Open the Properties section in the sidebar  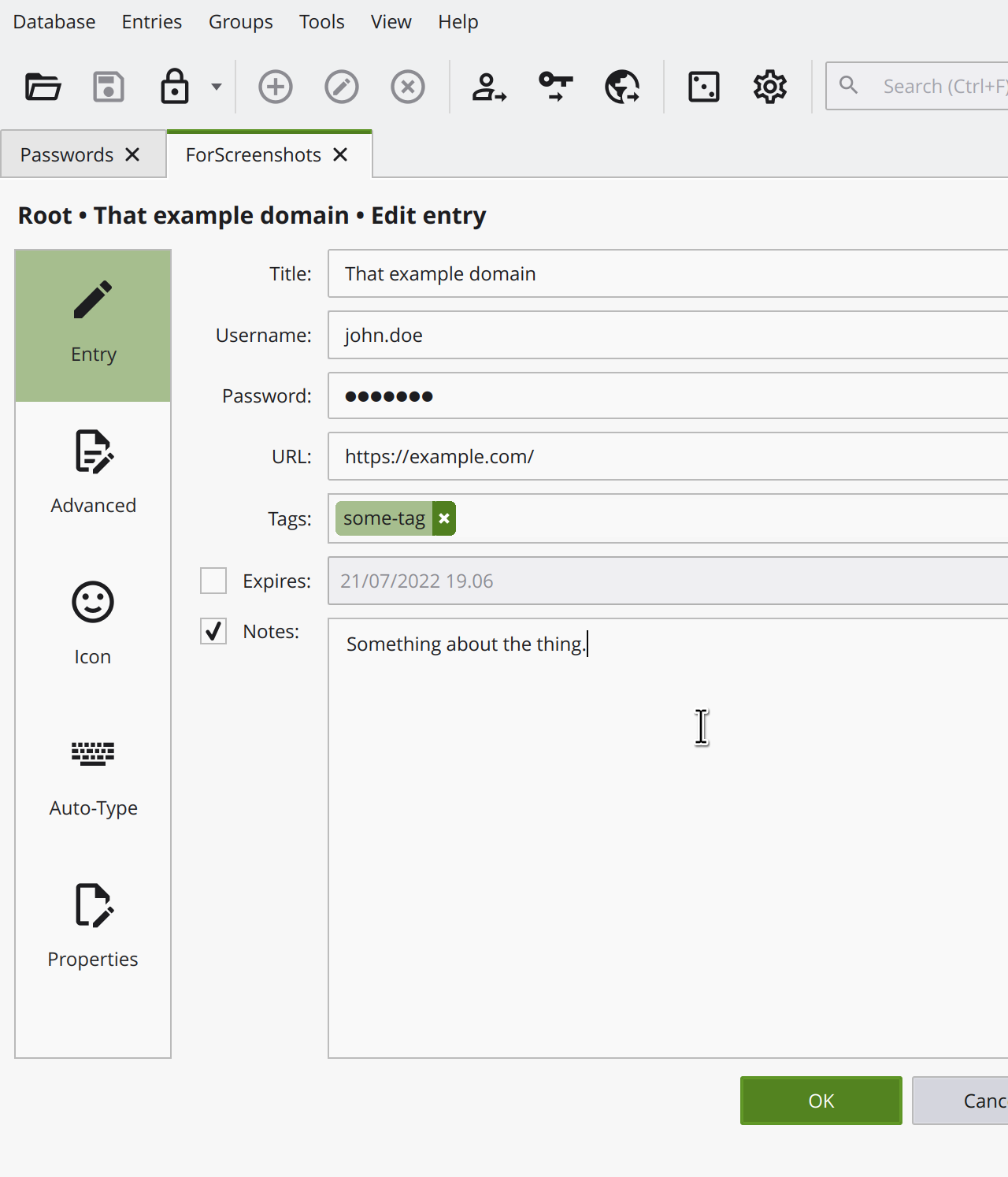(x=93, y=930)
